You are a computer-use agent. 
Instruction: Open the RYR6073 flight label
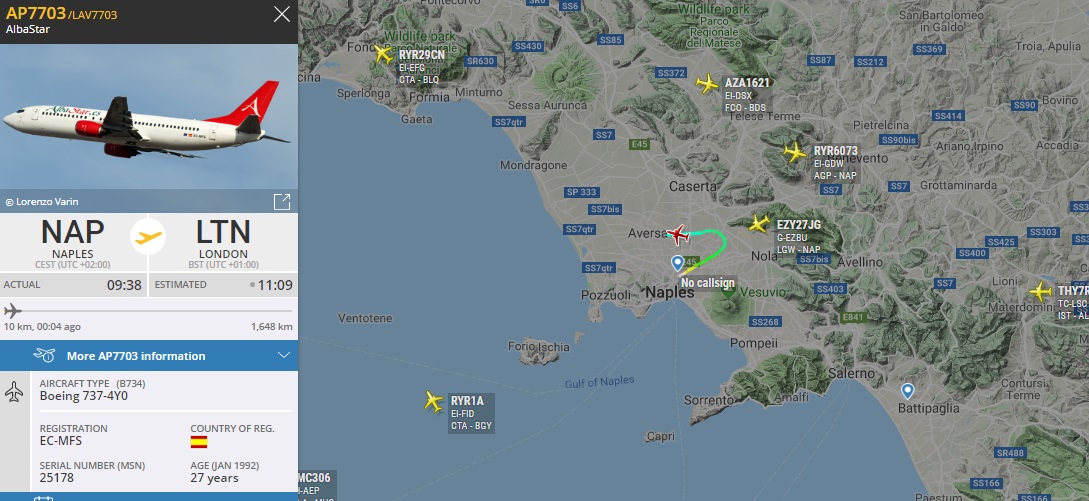[x=836, y=163]
